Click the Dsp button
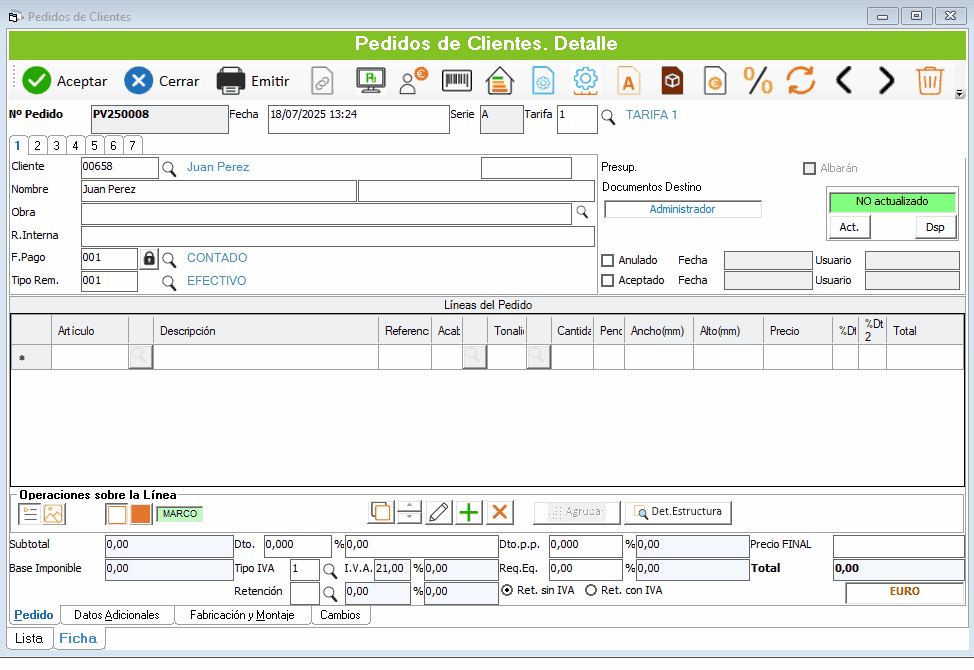Screen dimensions: 974x670 (935, 227)
